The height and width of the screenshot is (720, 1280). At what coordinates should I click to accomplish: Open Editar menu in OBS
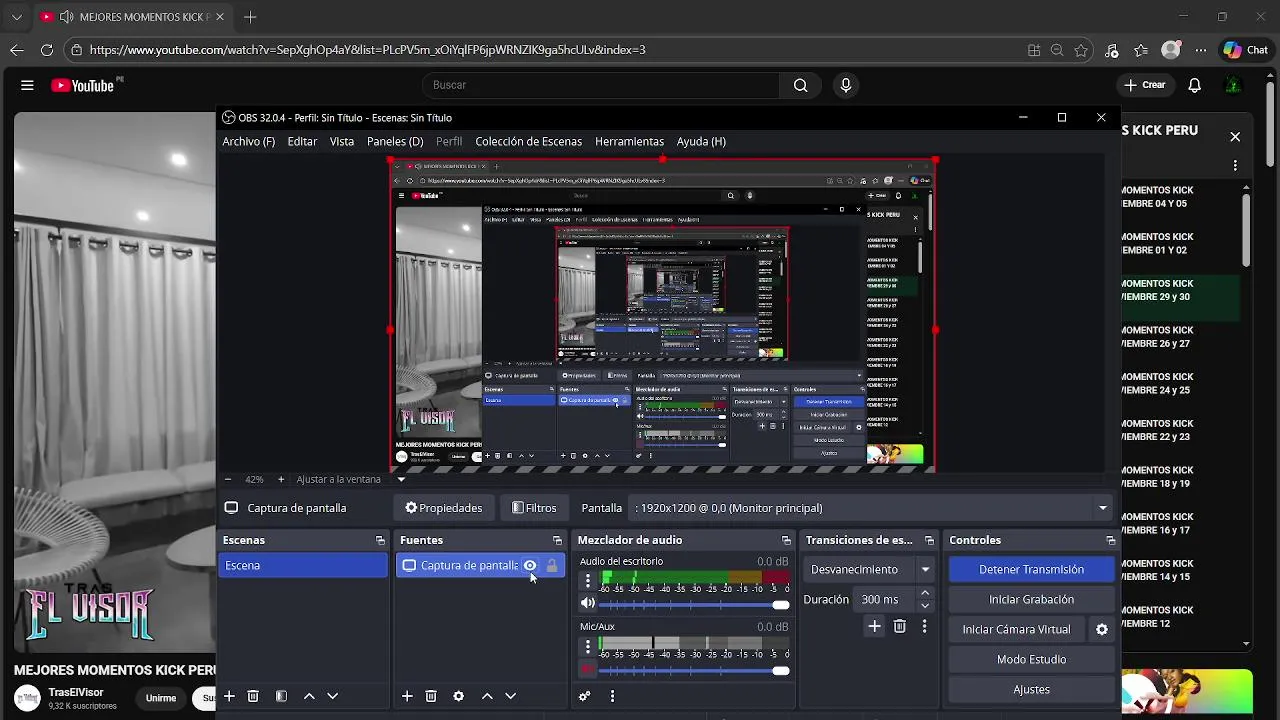pyautogui.click(x=302, y=142)
